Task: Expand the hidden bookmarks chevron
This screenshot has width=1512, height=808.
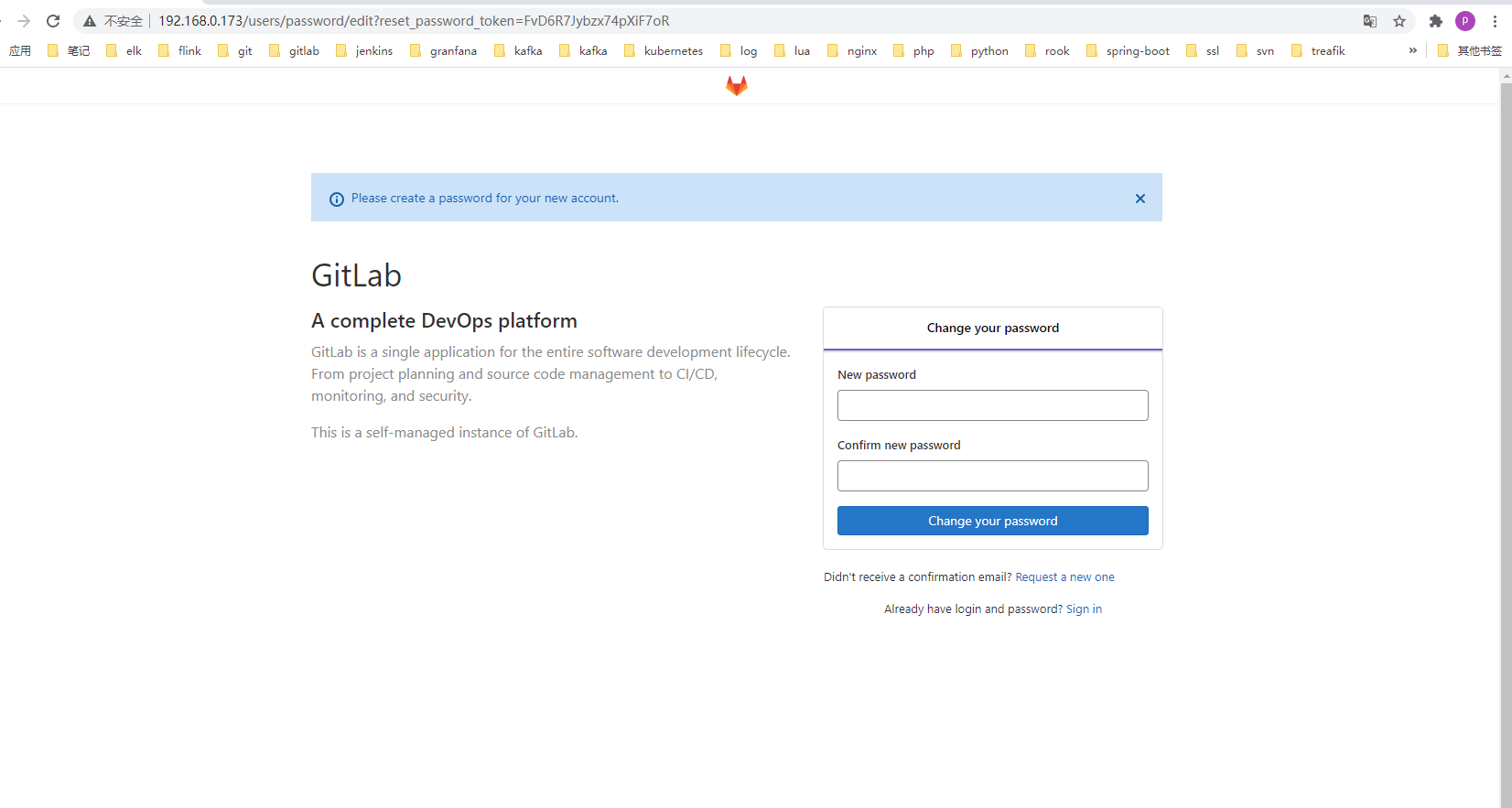Action: click(x=1413, y=50)
